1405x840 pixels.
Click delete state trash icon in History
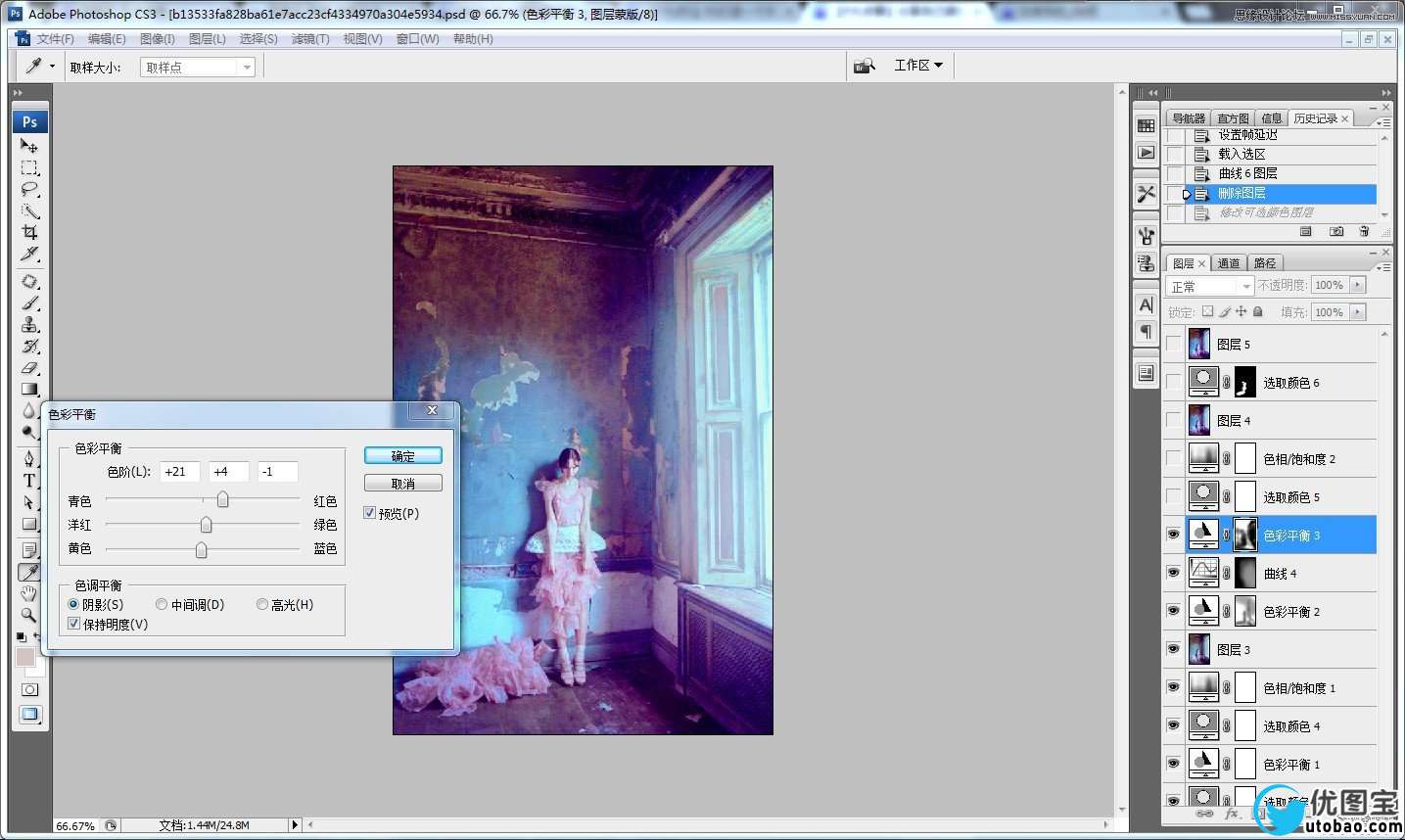point(1364,232)
